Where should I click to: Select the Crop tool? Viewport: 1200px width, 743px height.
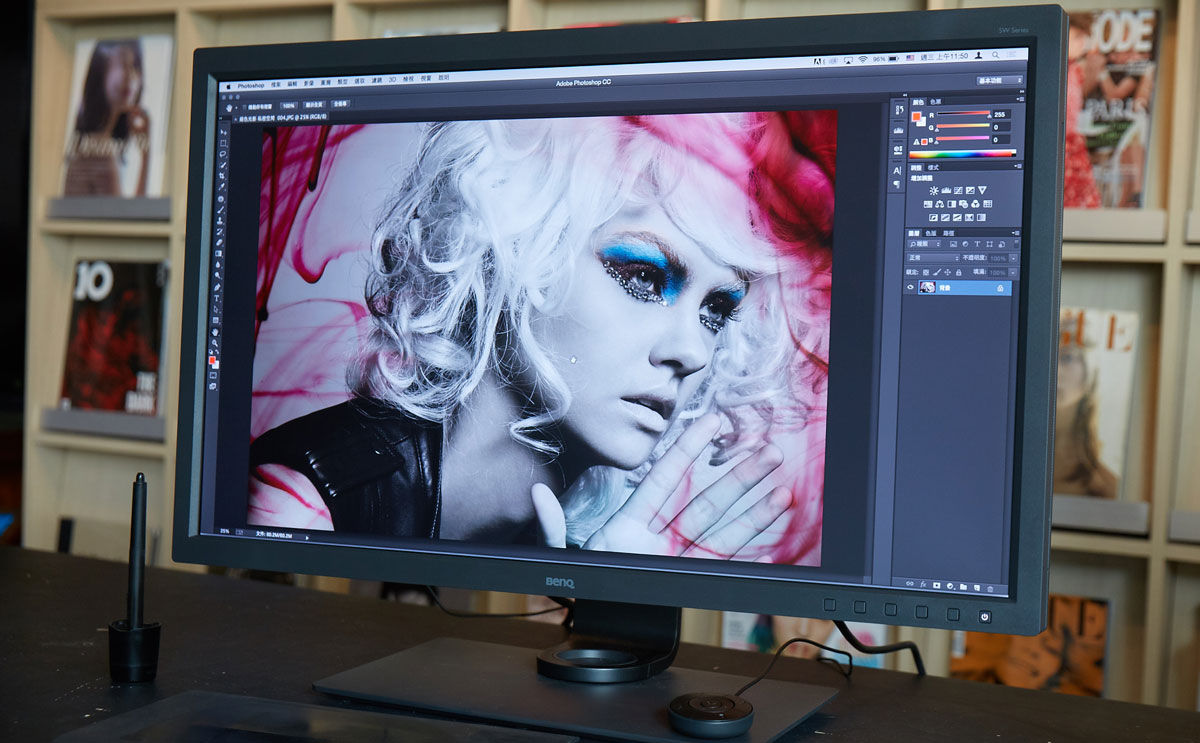coord(222,177)
